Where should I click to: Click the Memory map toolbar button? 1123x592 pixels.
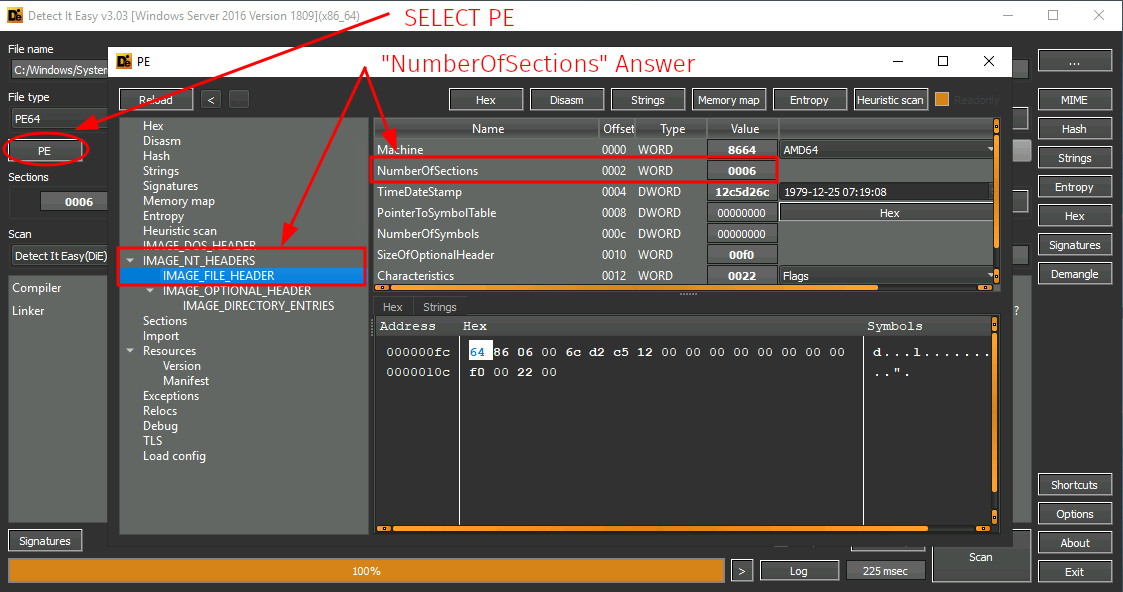[728, 99]
